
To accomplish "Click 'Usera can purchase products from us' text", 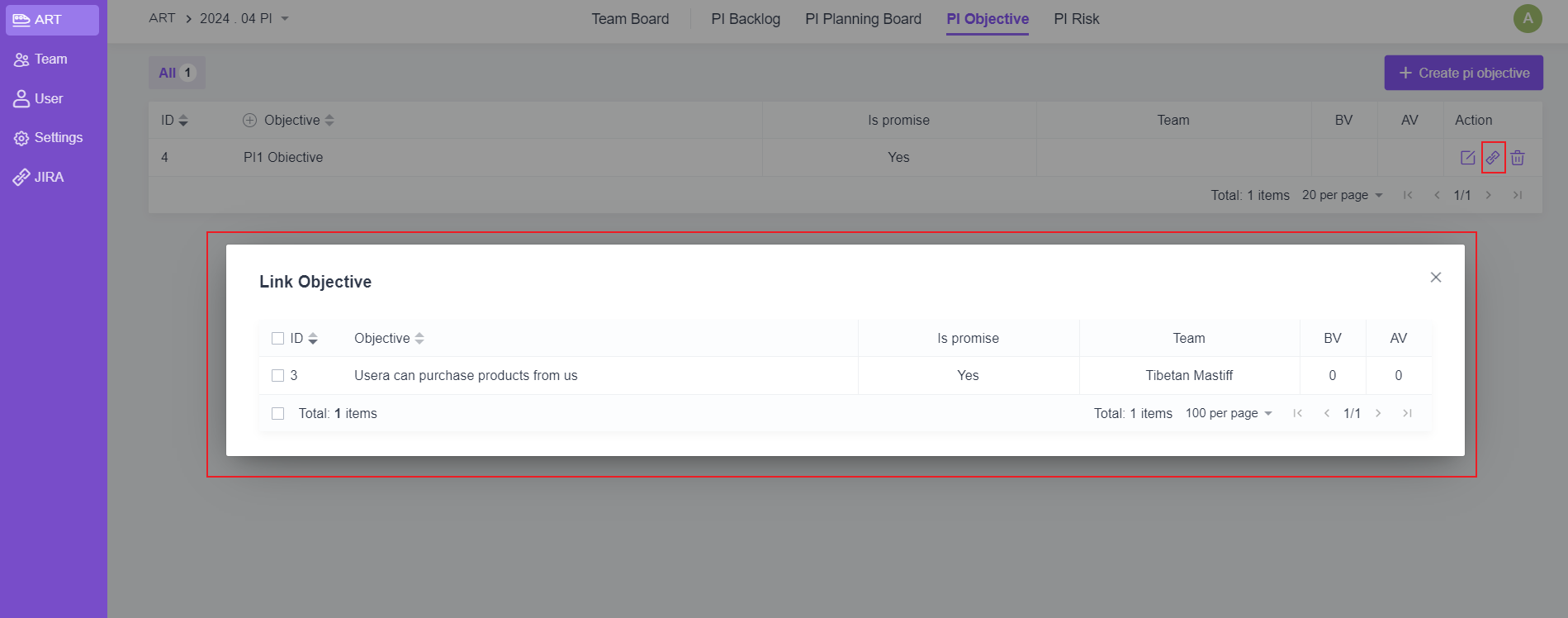I will [466, 375].
